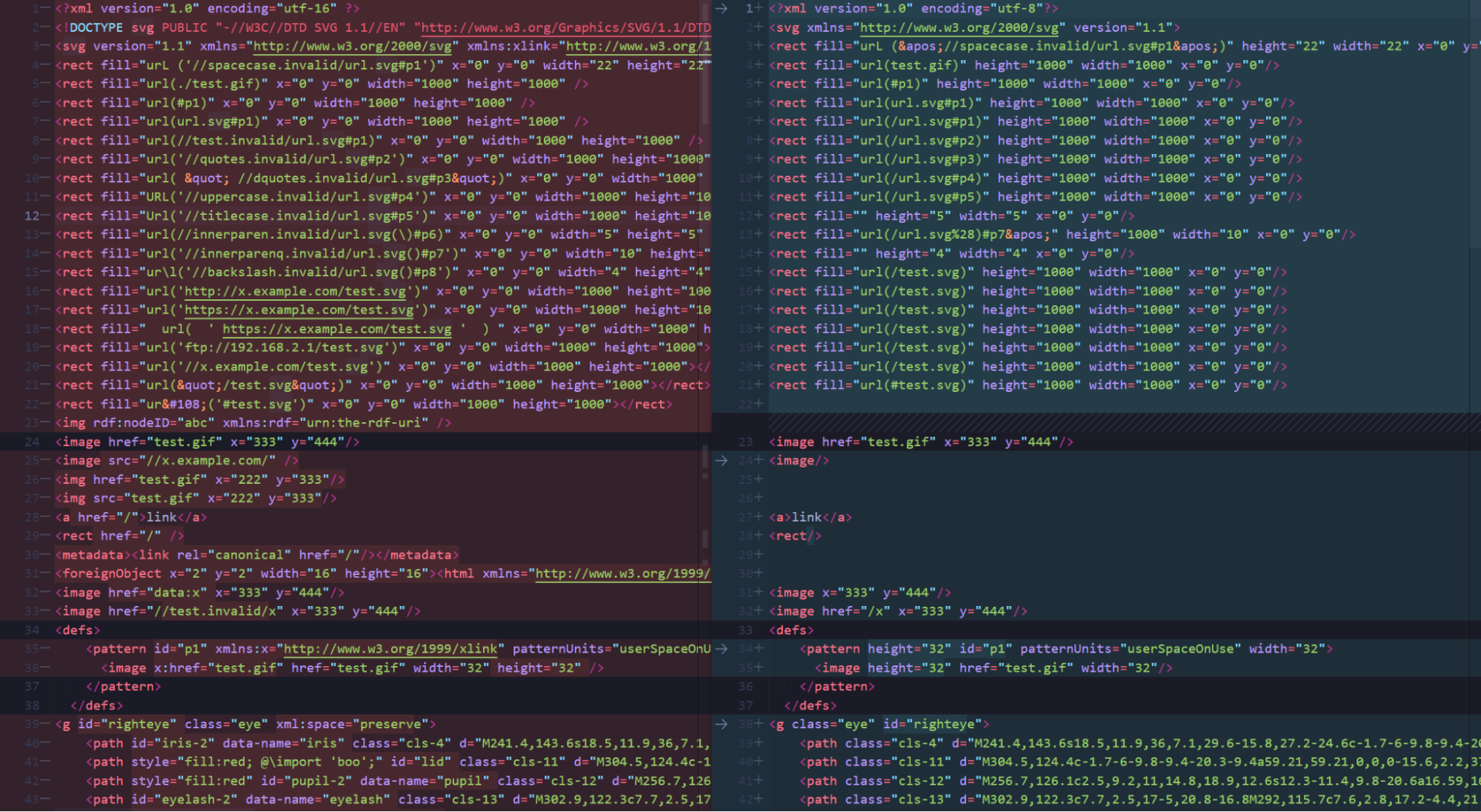Open right pane w3.org/2000/svg xmlns link

point(959,27)
